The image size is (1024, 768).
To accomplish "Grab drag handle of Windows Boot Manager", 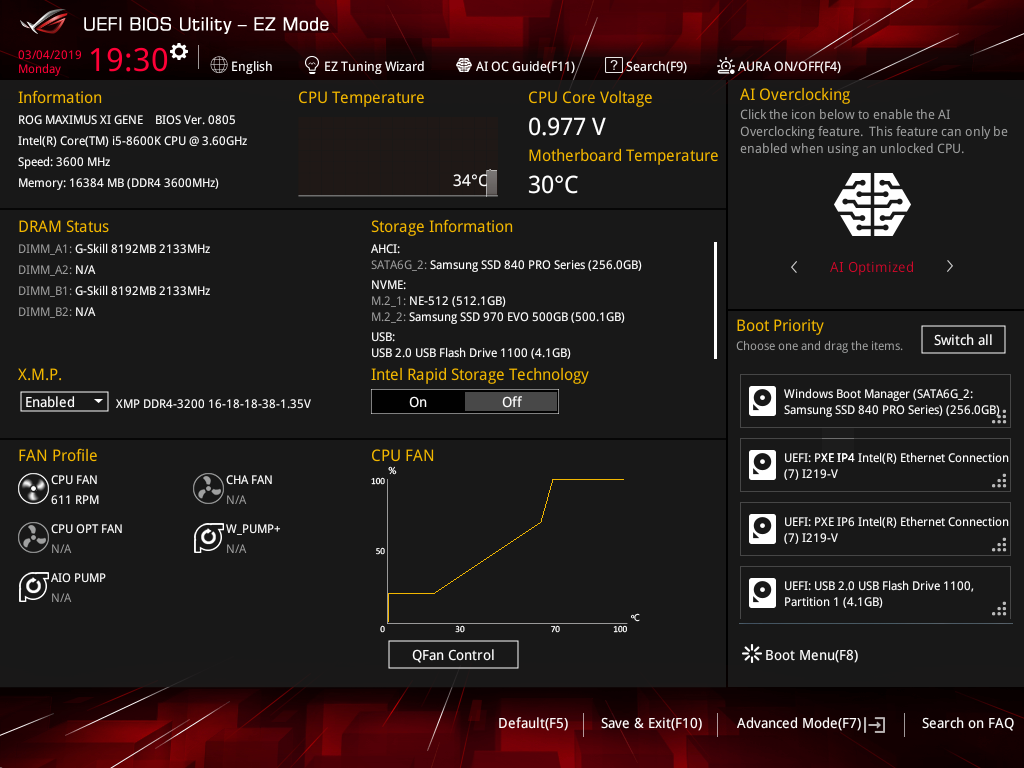I will pyautogui.click(x=999, y=417).
